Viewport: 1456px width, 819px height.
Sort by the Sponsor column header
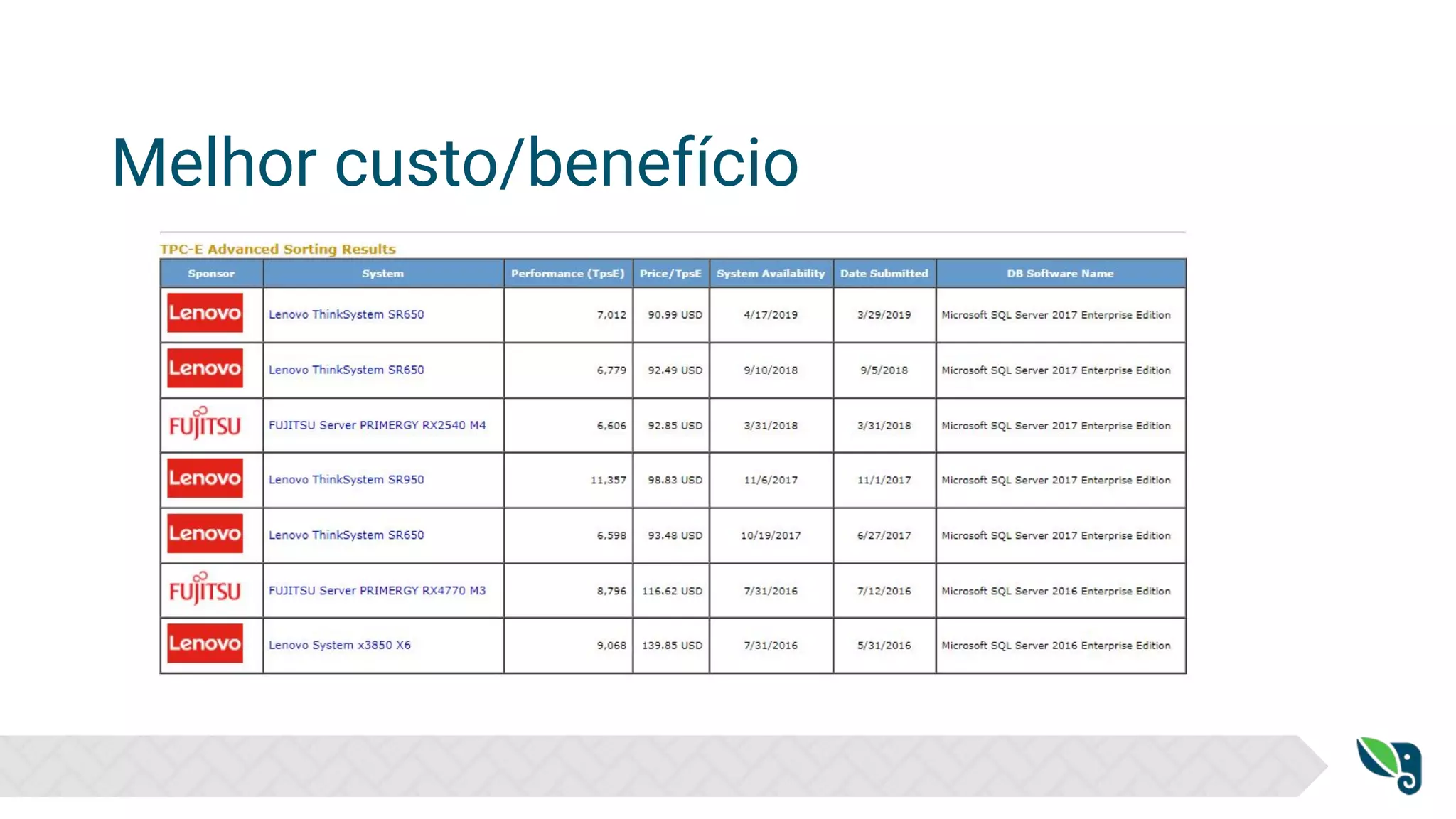[x=211, y=274]
